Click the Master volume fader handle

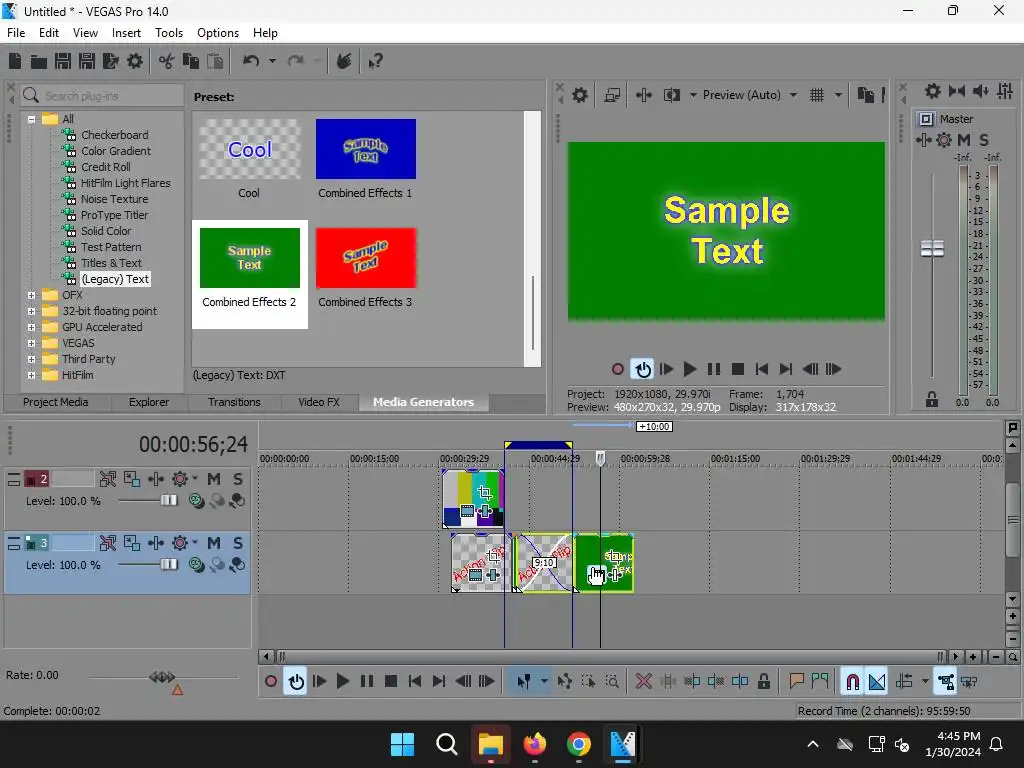tap(932, 249)
